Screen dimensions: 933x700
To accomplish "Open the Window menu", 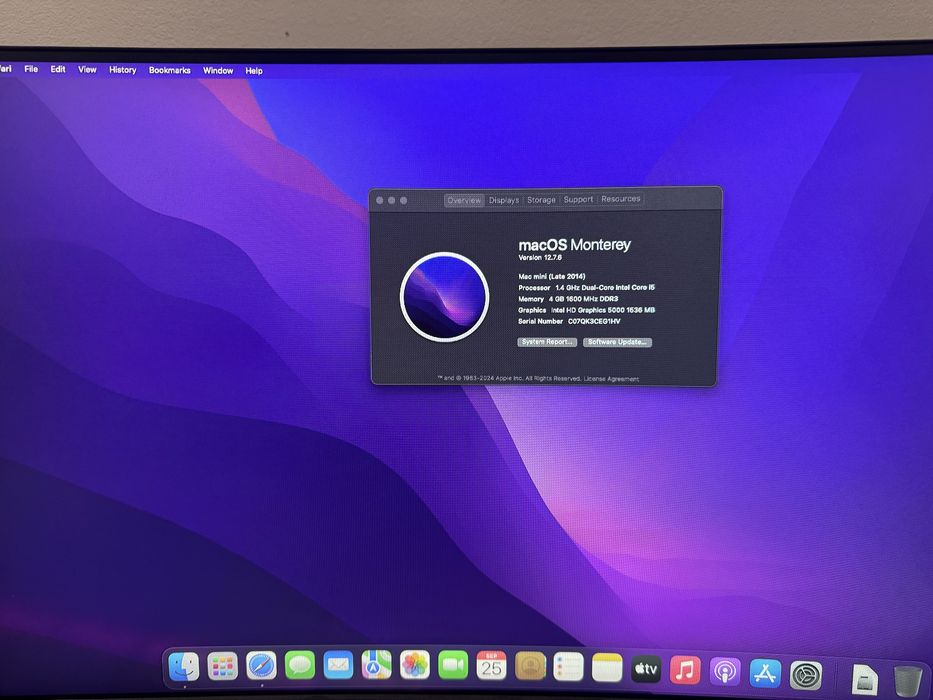I will click(218, 70).
